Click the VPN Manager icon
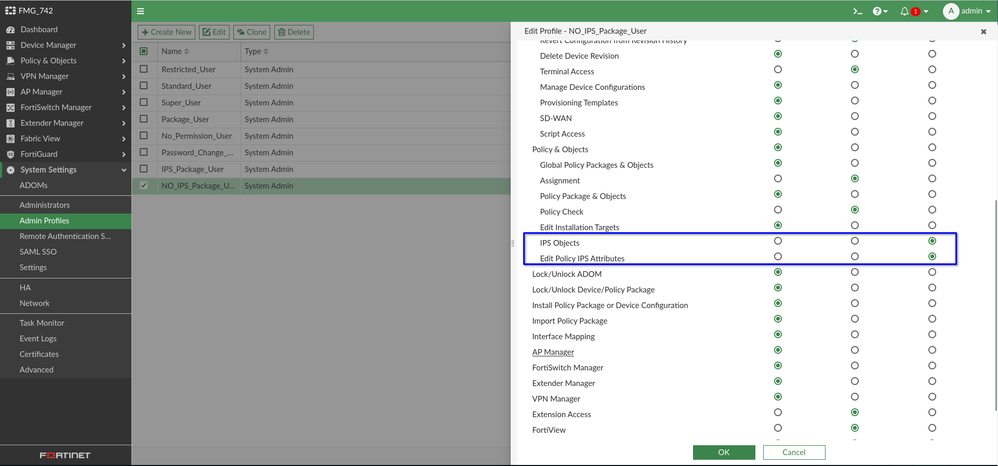The height and width of the screenshot is (466, 998). coord(10,76)
